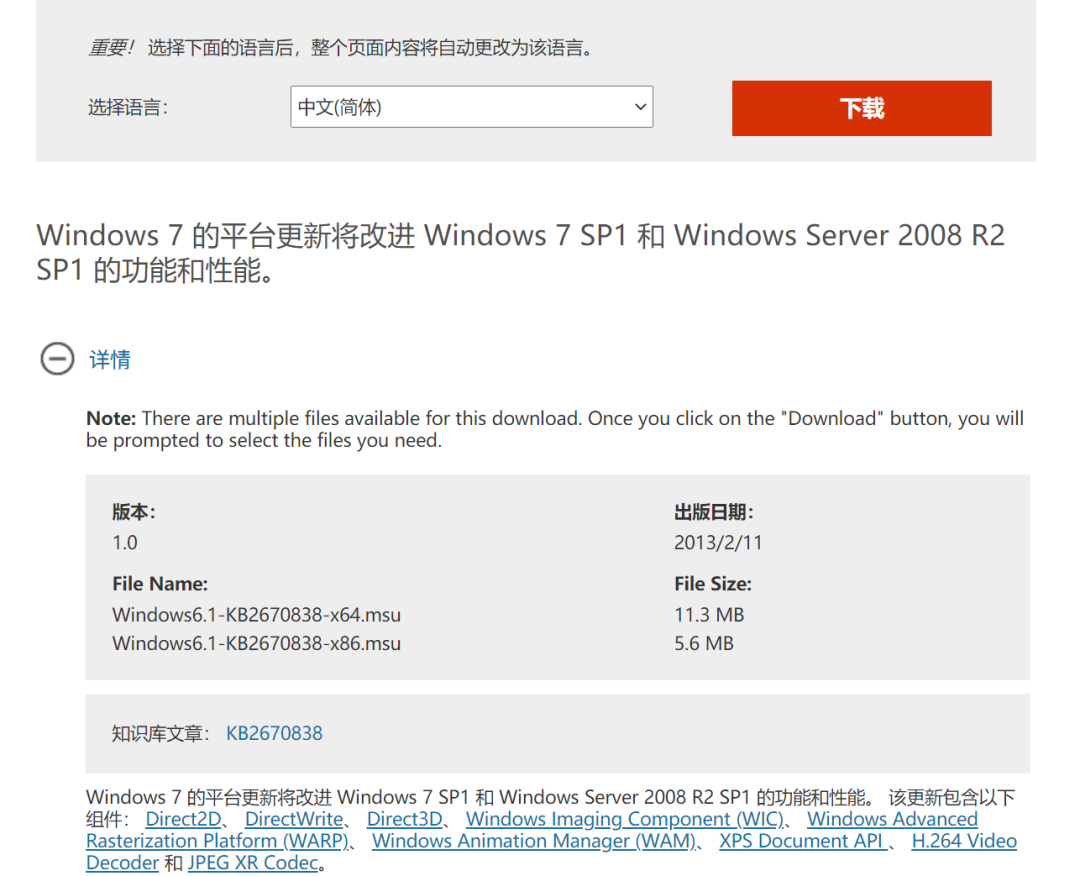Collapse the 详情 details section minus icon
Viewport: 1080px width, 876px height.
click(x=57, y=359)
